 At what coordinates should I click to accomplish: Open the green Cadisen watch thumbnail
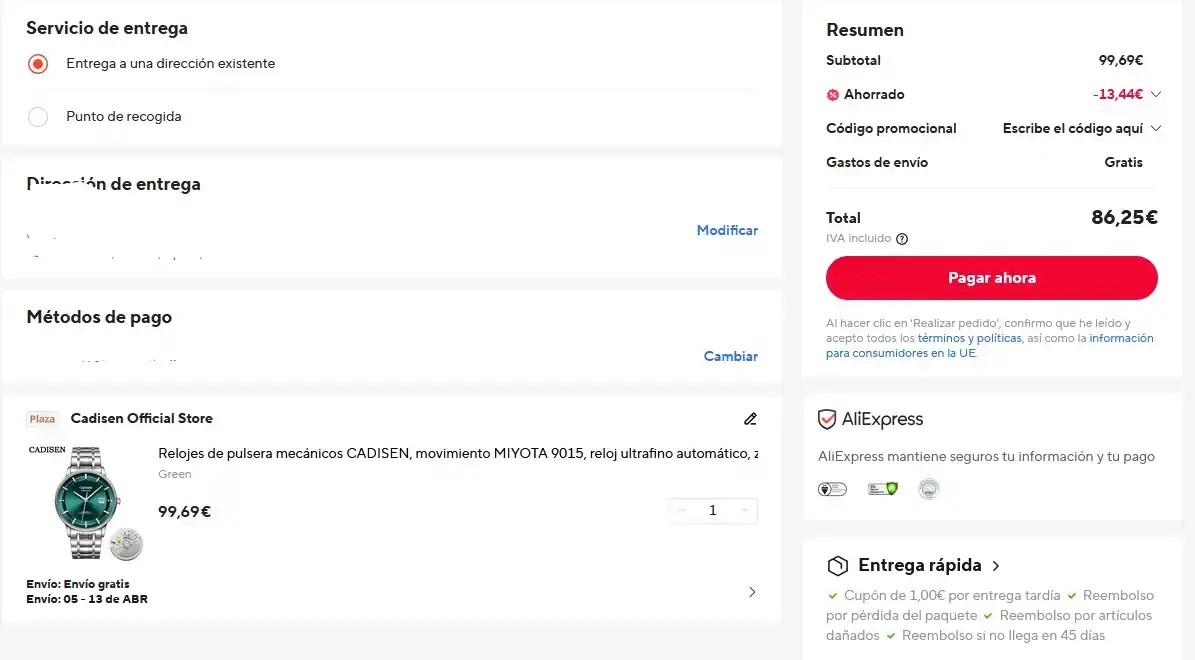[86, 500]
